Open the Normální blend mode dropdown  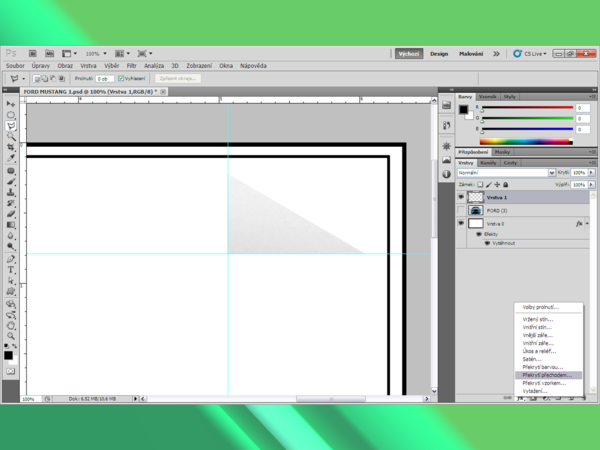click(504, 173)
